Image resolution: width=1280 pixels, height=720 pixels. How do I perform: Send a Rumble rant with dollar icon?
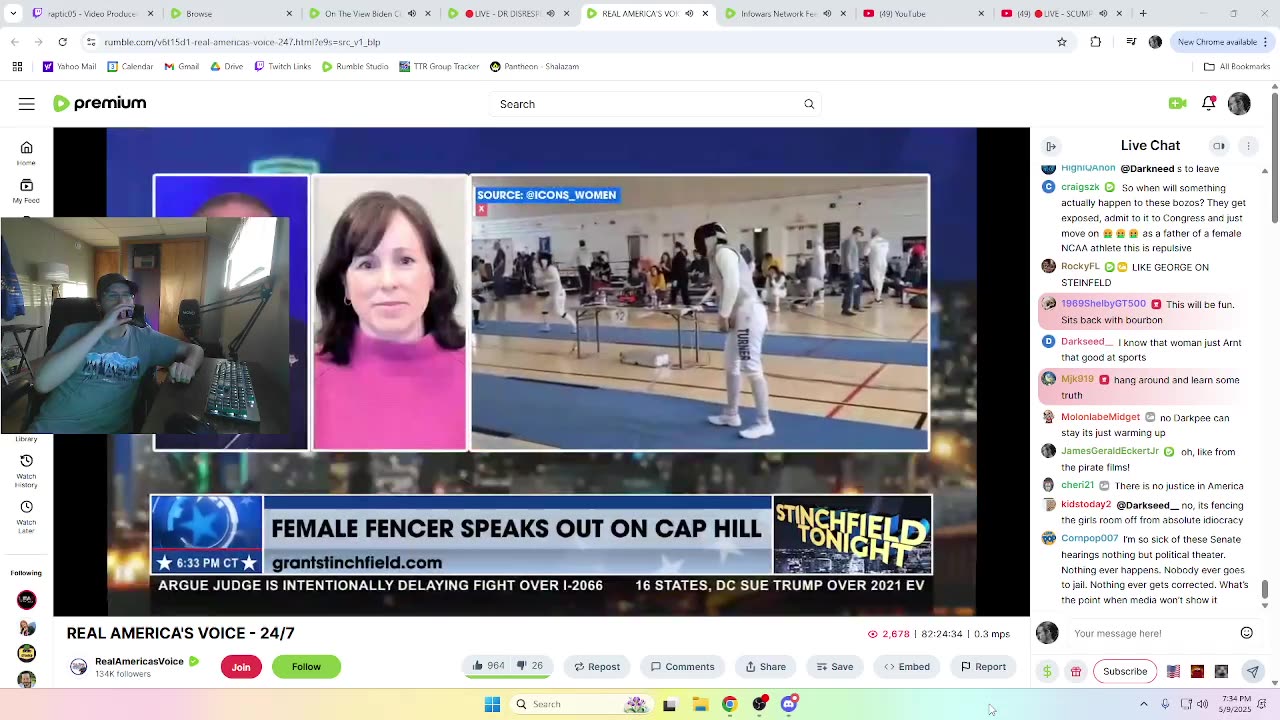click(1047, 671)
